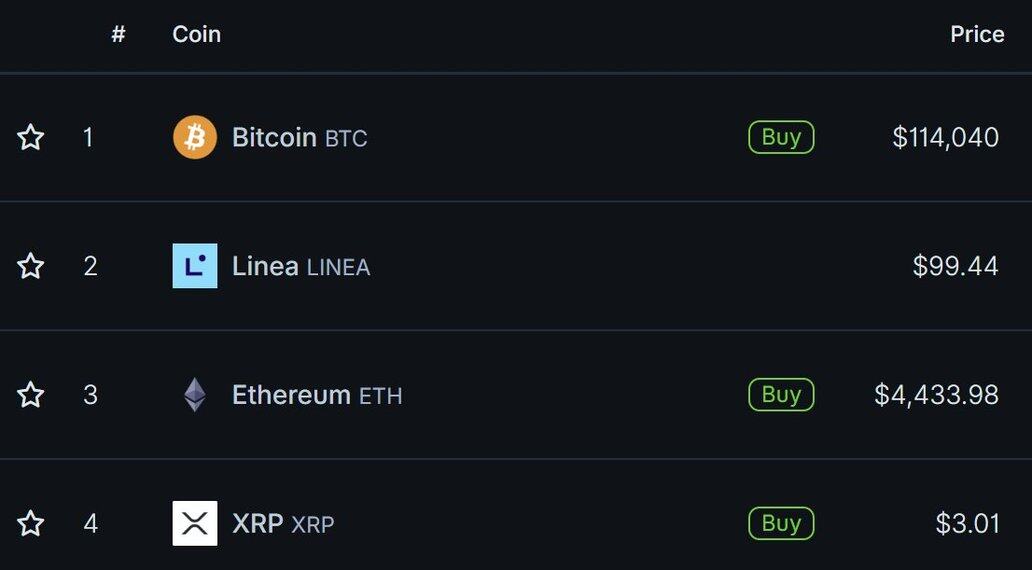Sort by the # rank column header
The width and height of the screenshot is (1032, 570).
click(118, 34)
